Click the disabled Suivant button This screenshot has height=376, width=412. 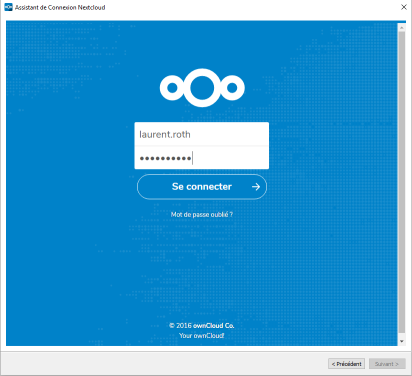387,364
